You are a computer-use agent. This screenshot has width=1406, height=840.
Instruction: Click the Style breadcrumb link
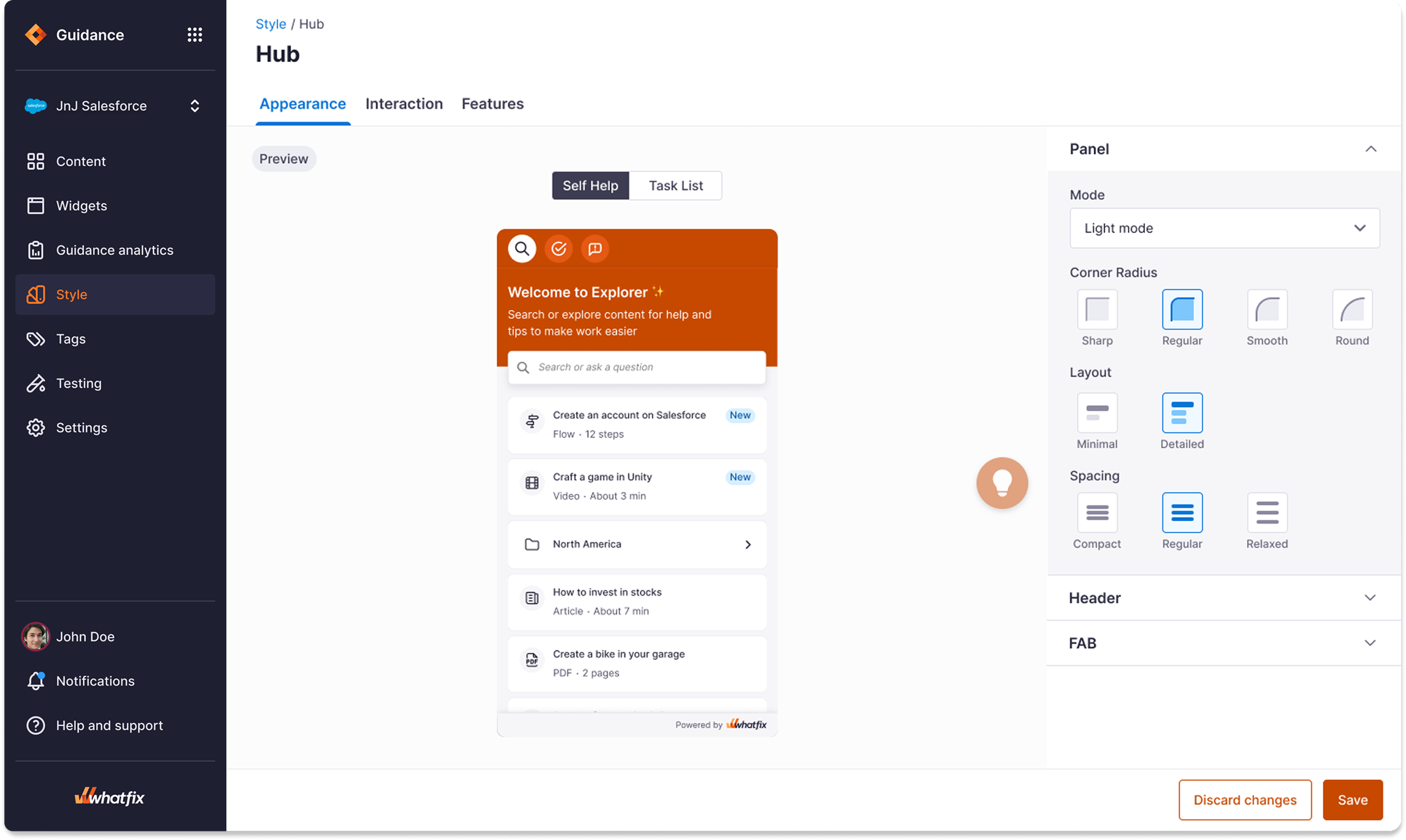(271, 24)
